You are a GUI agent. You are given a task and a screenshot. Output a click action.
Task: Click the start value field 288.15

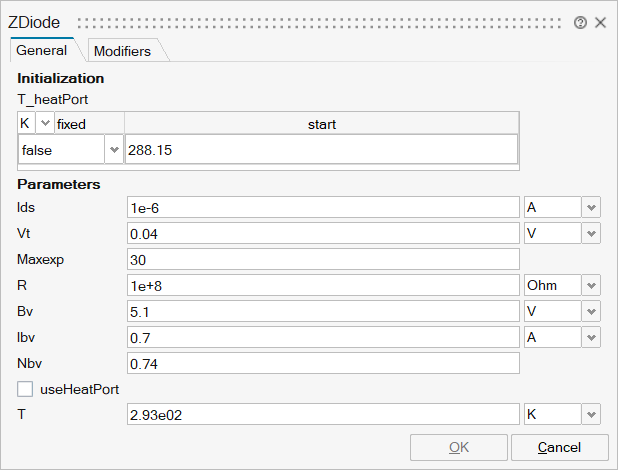coord(320,150)
